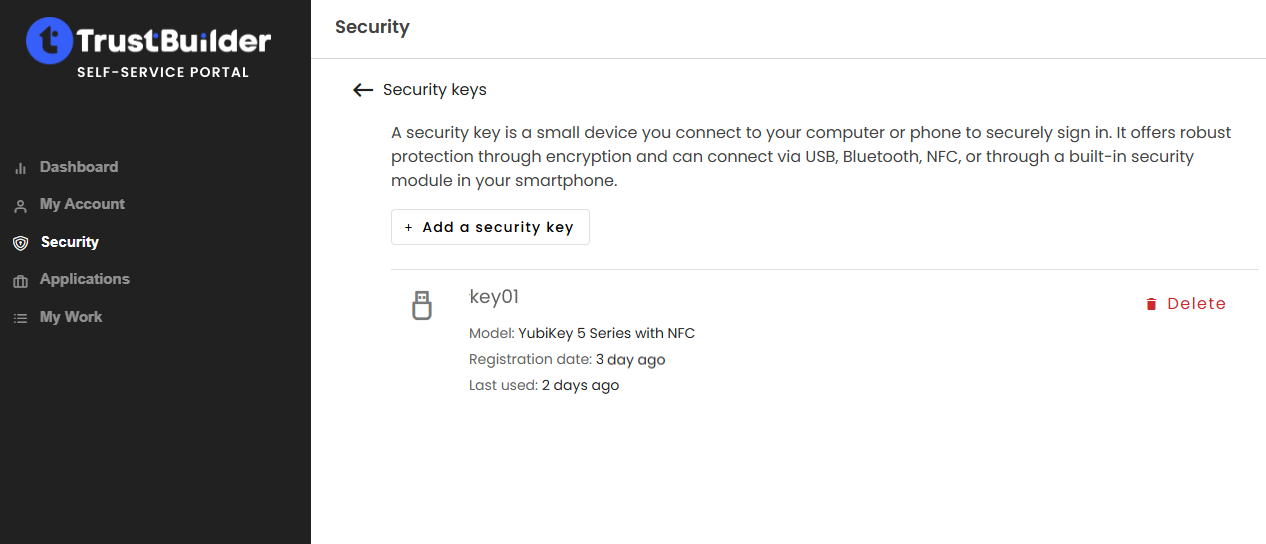Screen dimensions: 1266x544
Task: Click the Security keys heading text
Action: (x=435, y=90)
